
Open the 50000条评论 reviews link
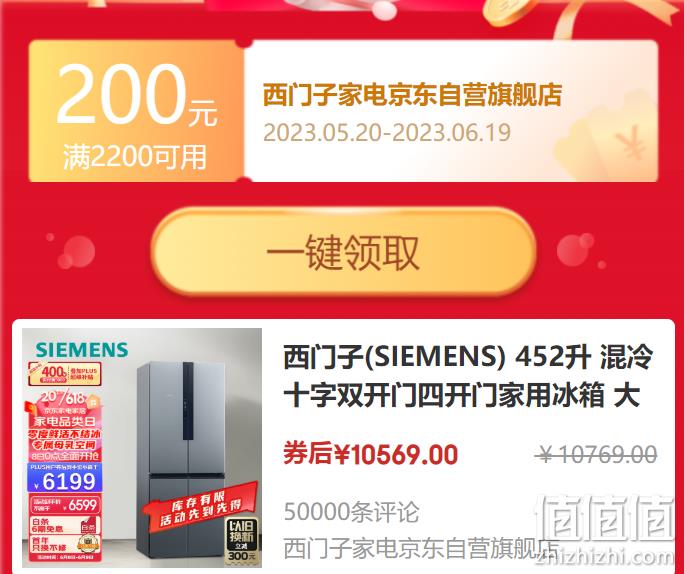(351, 512)
